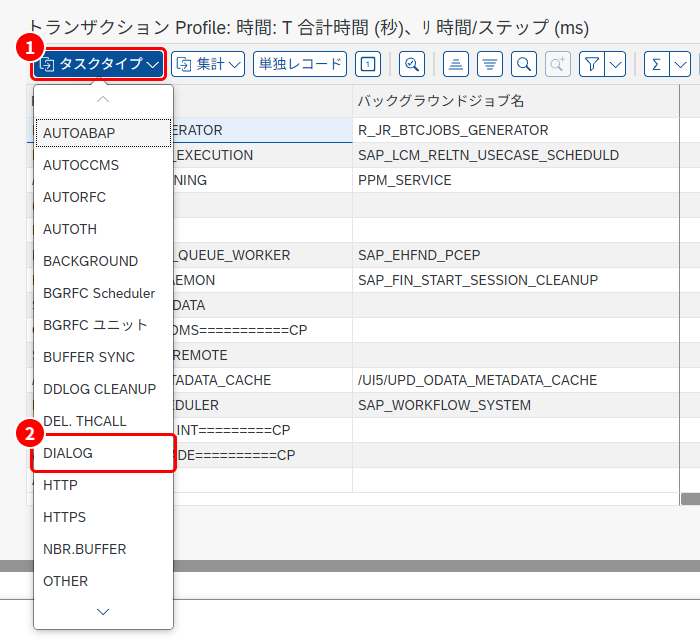The width and height of the screenshot is (700, 640).
Task: Click the SAP_FIN_START_SESSION_CLEANUP cell
Action: pos(516,280)
